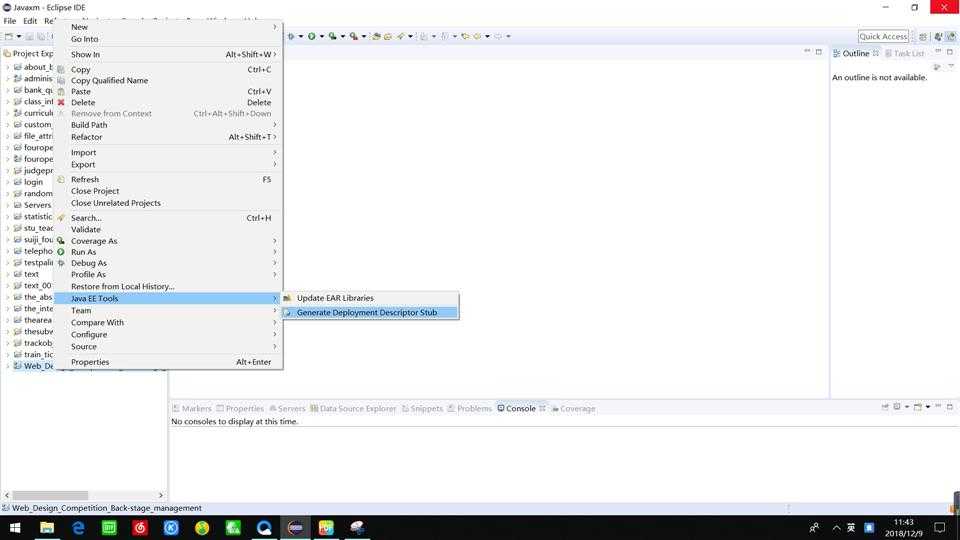
Task: Click the External Tools toolbar icon
Action: tap(353, 36)
